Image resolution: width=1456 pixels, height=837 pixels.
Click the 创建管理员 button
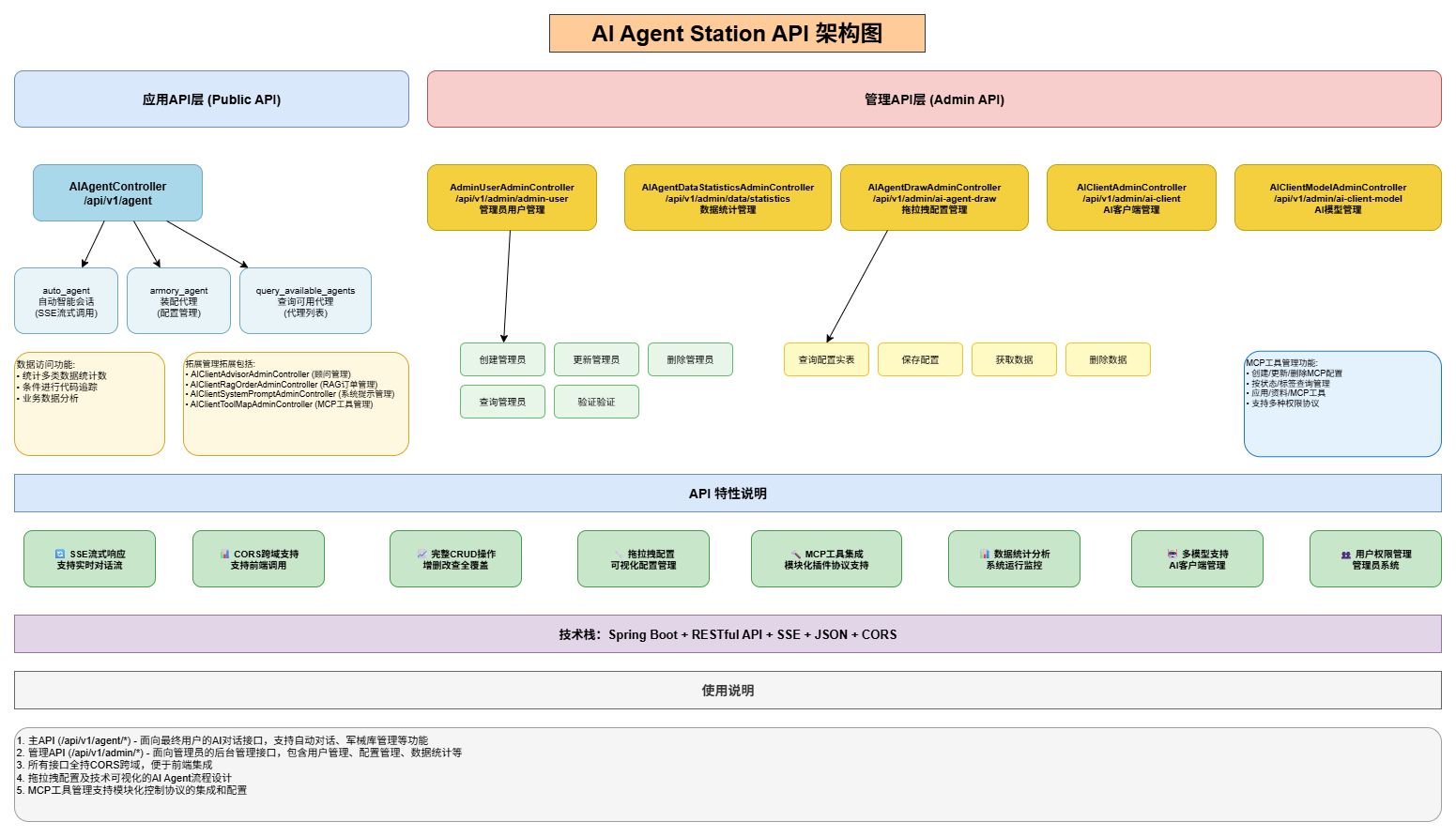(502, 359)
